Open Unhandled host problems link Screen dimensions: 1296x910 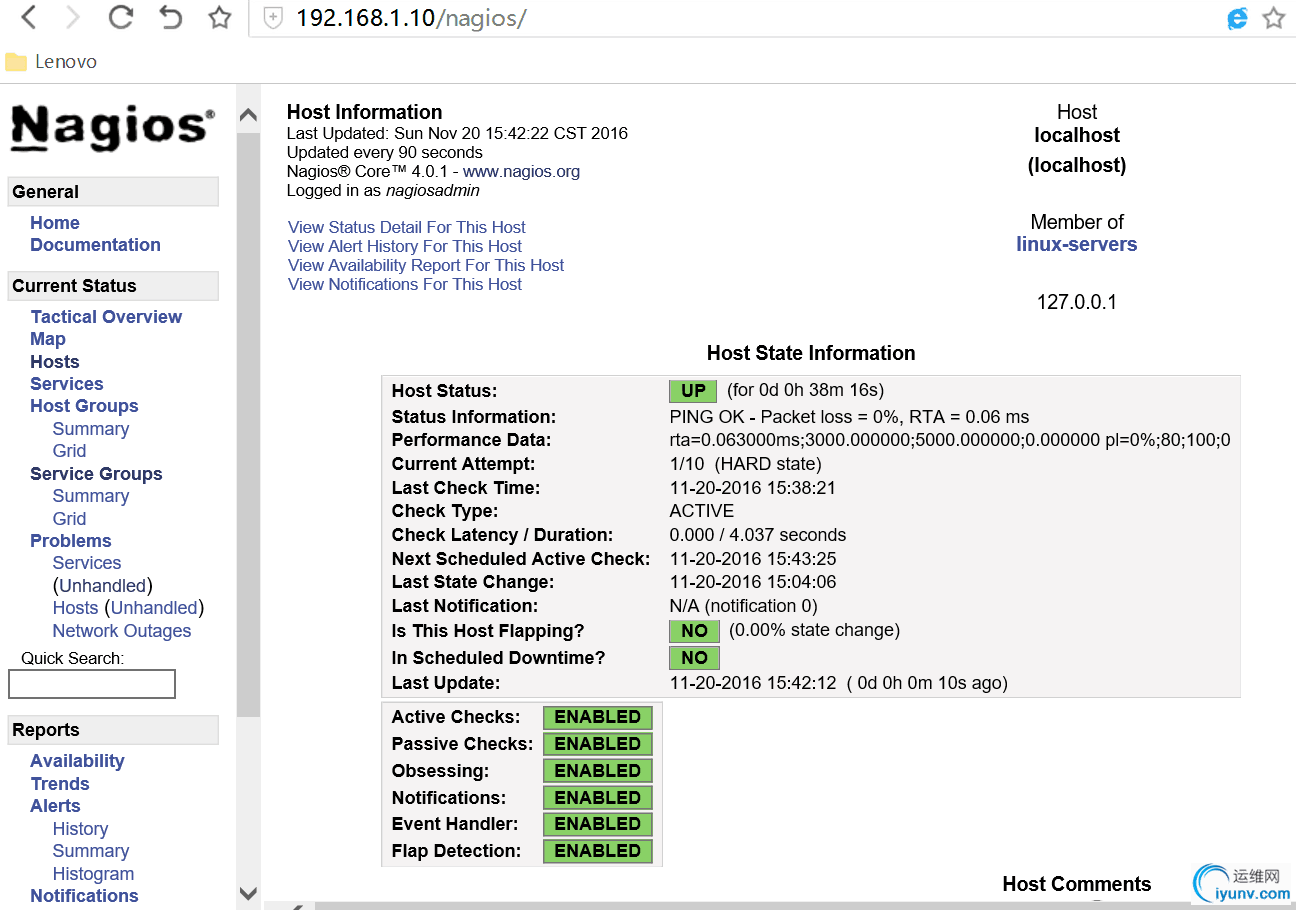click(x=154, y=608)
